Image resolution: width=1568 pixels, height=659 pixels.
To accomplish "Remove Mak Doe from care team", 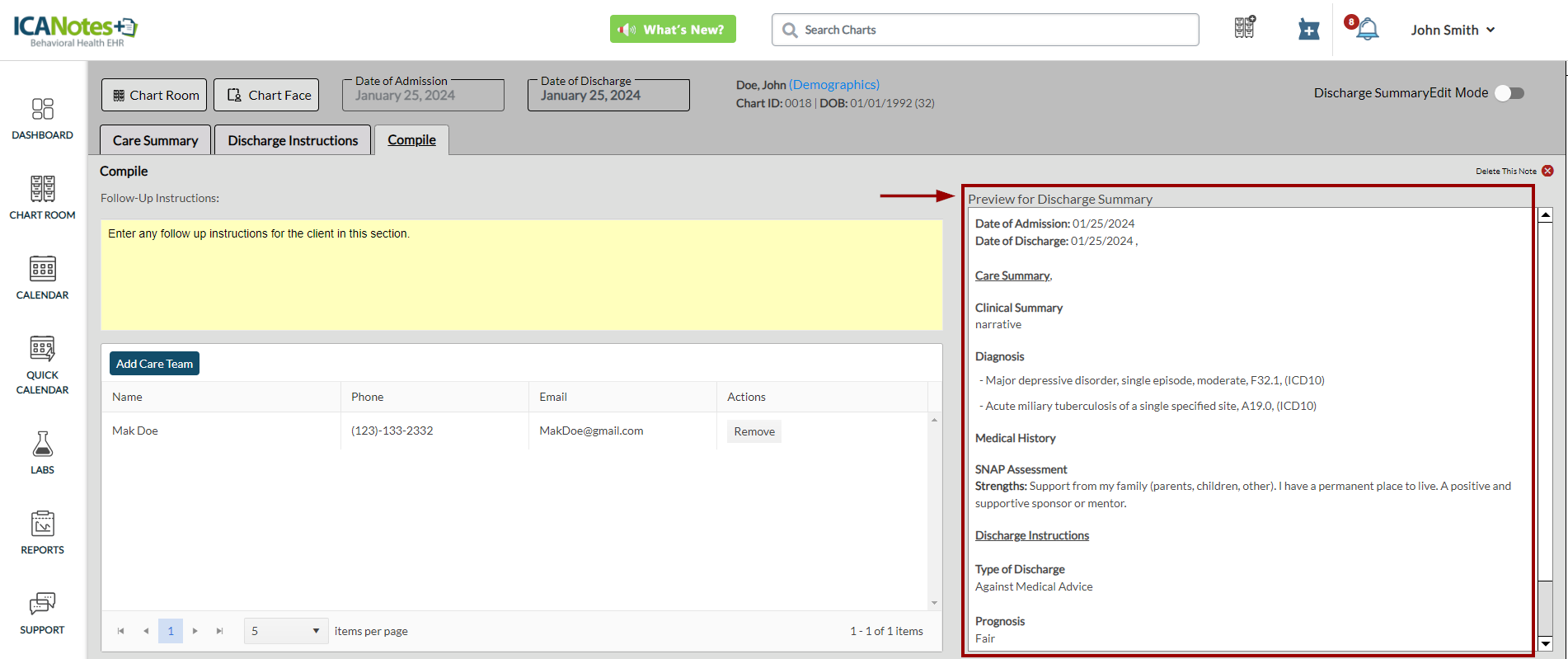I will coord(753,431).
